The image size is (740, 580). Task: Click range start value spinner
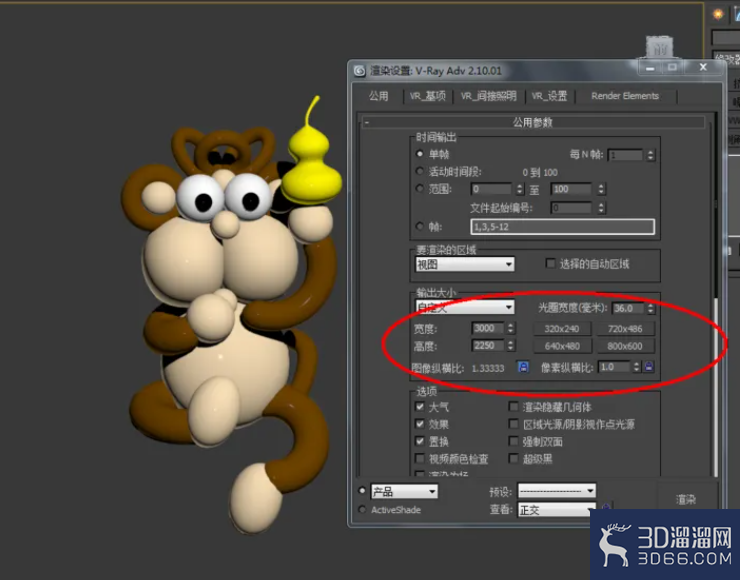coord(520,189)
